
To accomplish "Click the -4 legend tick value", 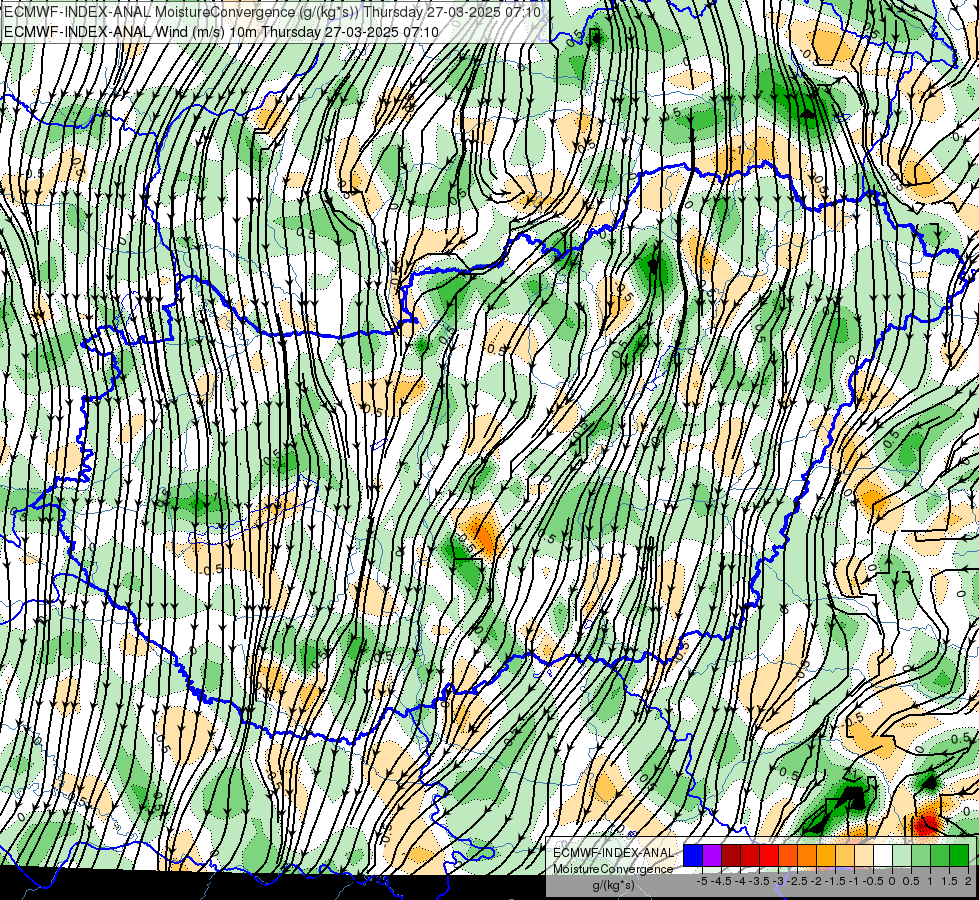I will coord(740,881).
